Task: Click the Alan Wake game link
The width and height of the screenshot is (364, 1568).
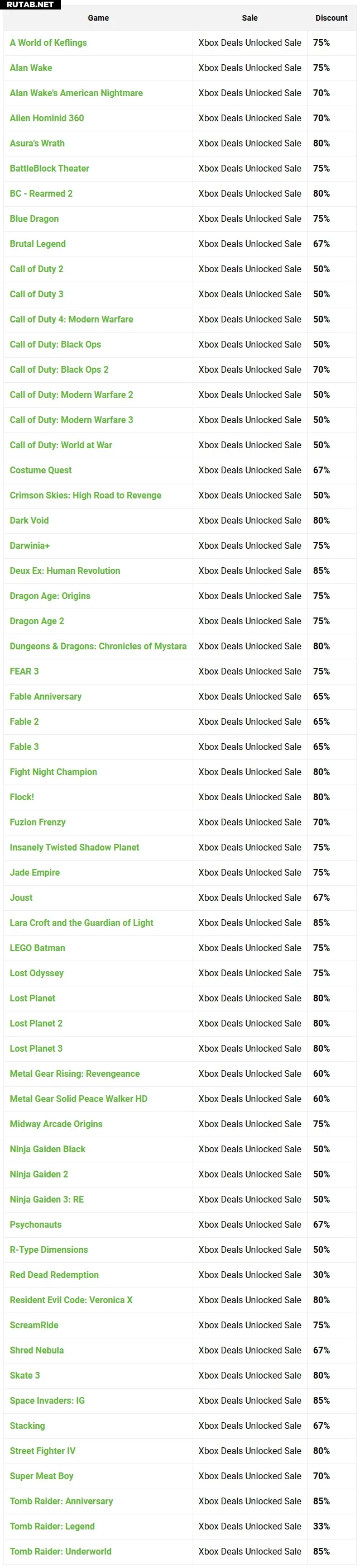Action: (31, 68)
